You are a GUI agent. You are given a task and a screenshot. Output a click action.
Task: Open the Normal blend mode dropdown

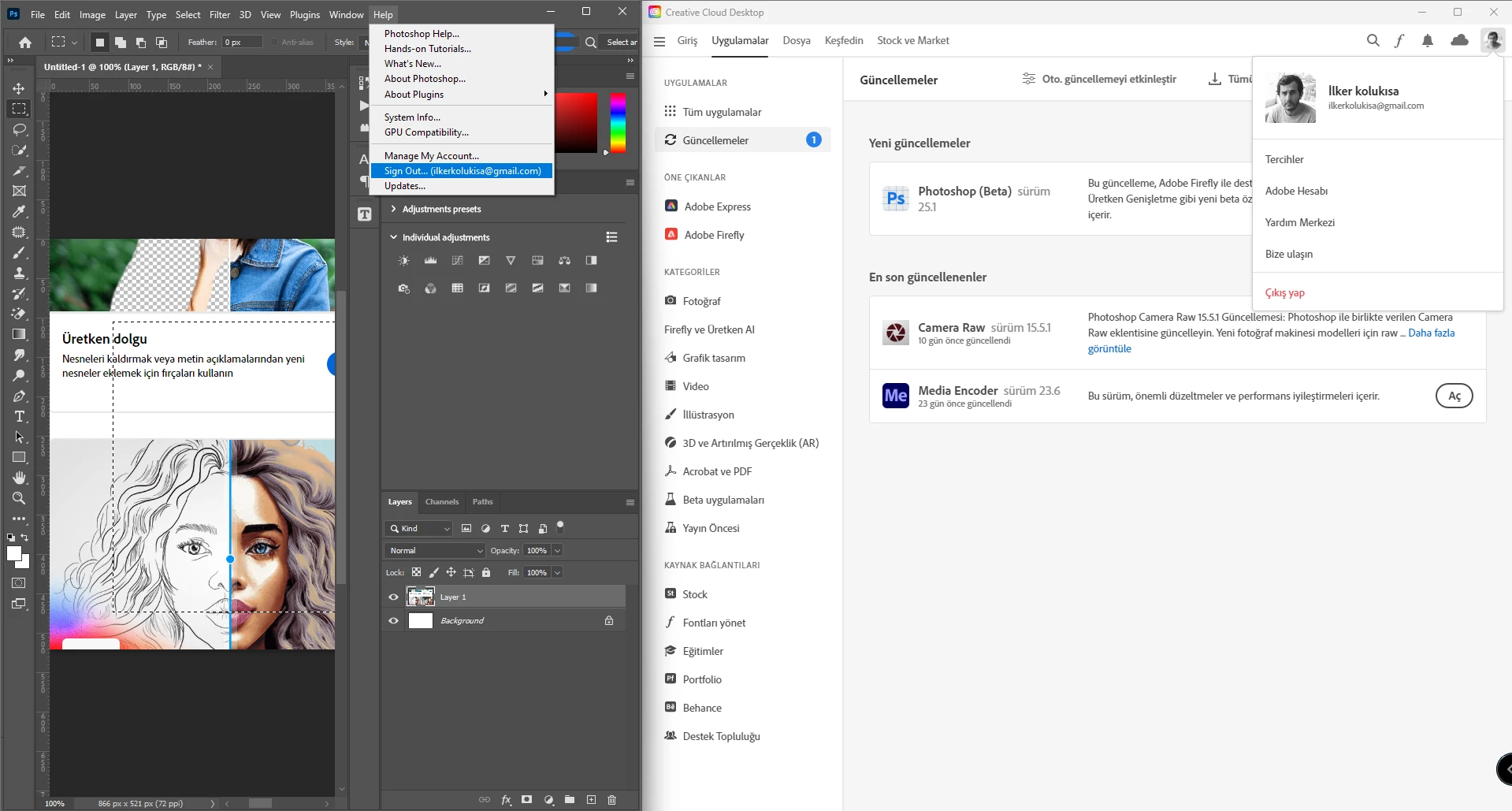click(x=435, y=551)
